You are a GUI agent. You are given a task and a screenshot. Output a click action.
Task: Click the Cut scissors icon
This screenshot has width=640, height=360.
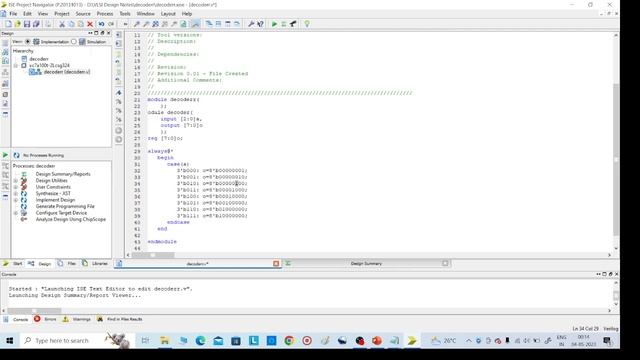[62, 24]
